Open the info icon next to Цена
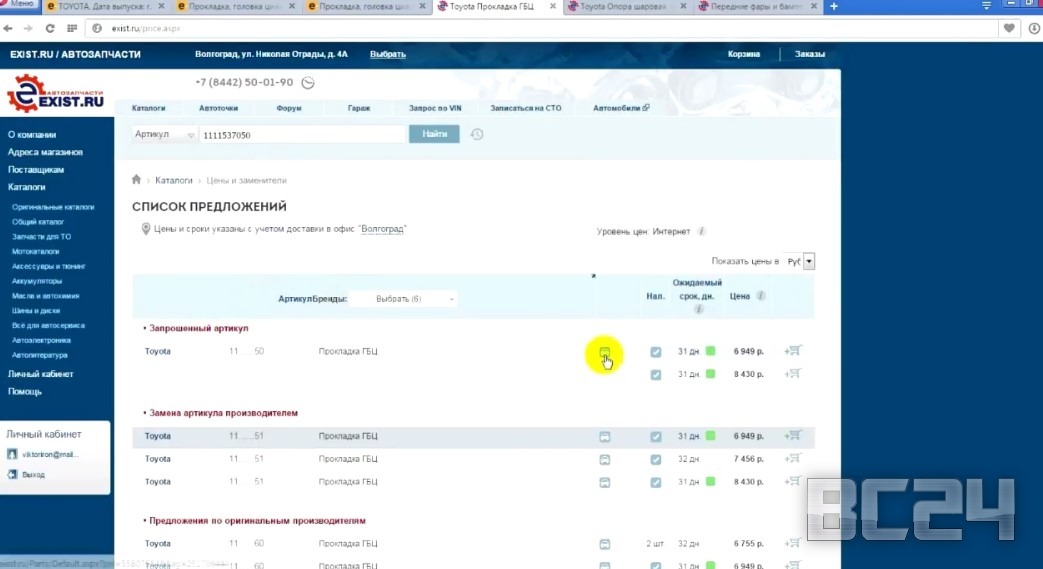The height and width of the screenshot is (569, 1043). tap(761, 296)
